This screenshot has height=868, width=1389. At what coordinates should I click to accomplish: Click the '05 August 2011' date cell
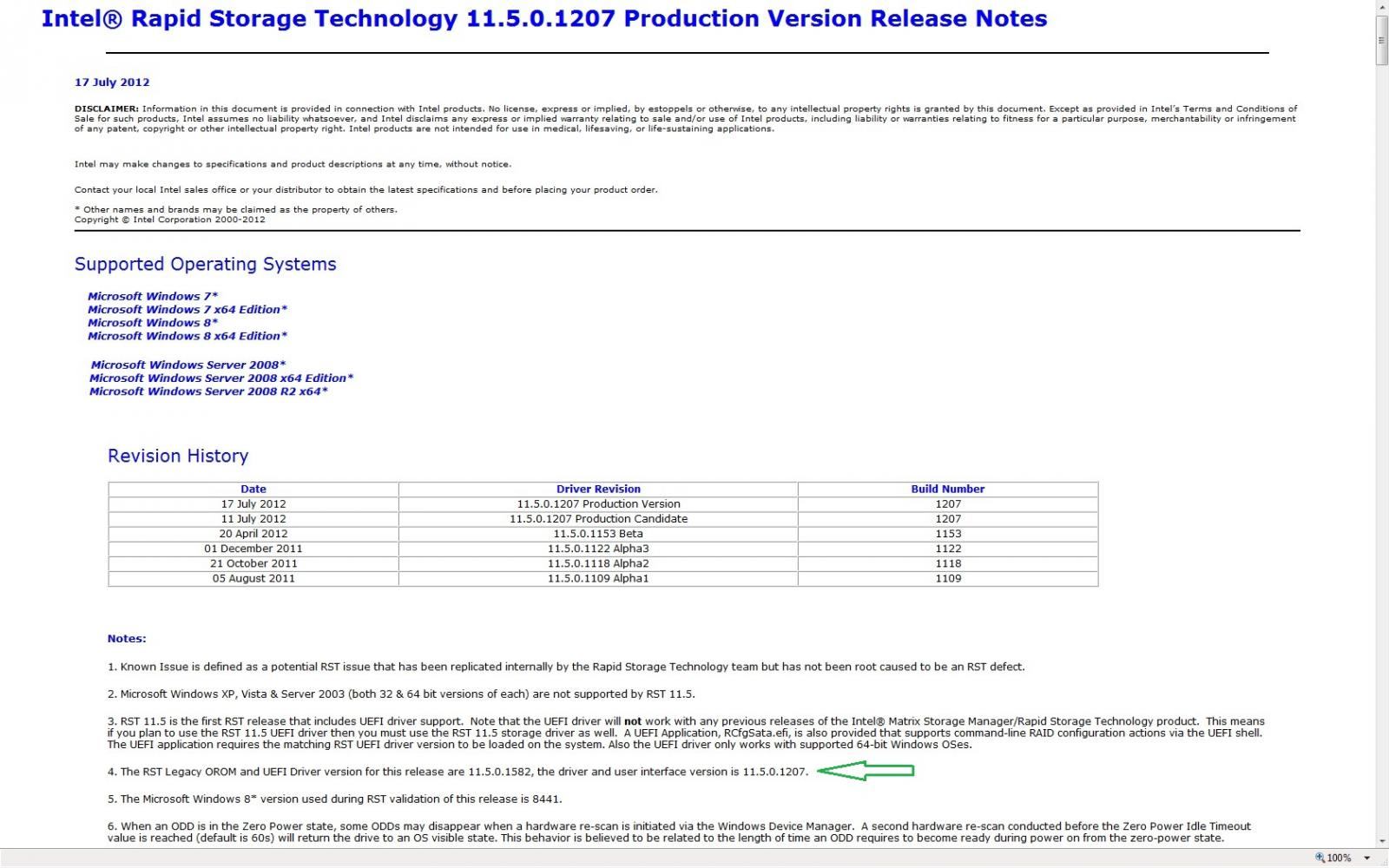pyautogui.click(x=253, y=578)
